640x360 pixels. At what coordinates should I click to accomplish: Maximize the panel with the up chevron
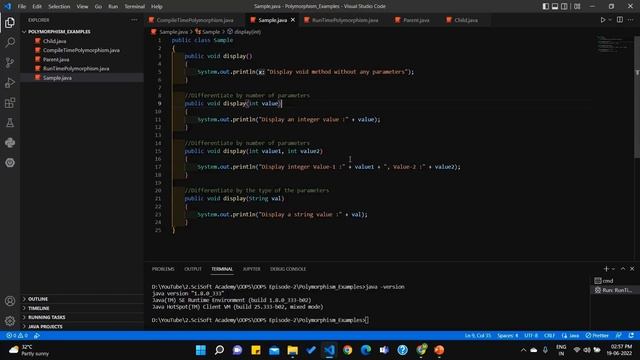(x=623, y=269)
